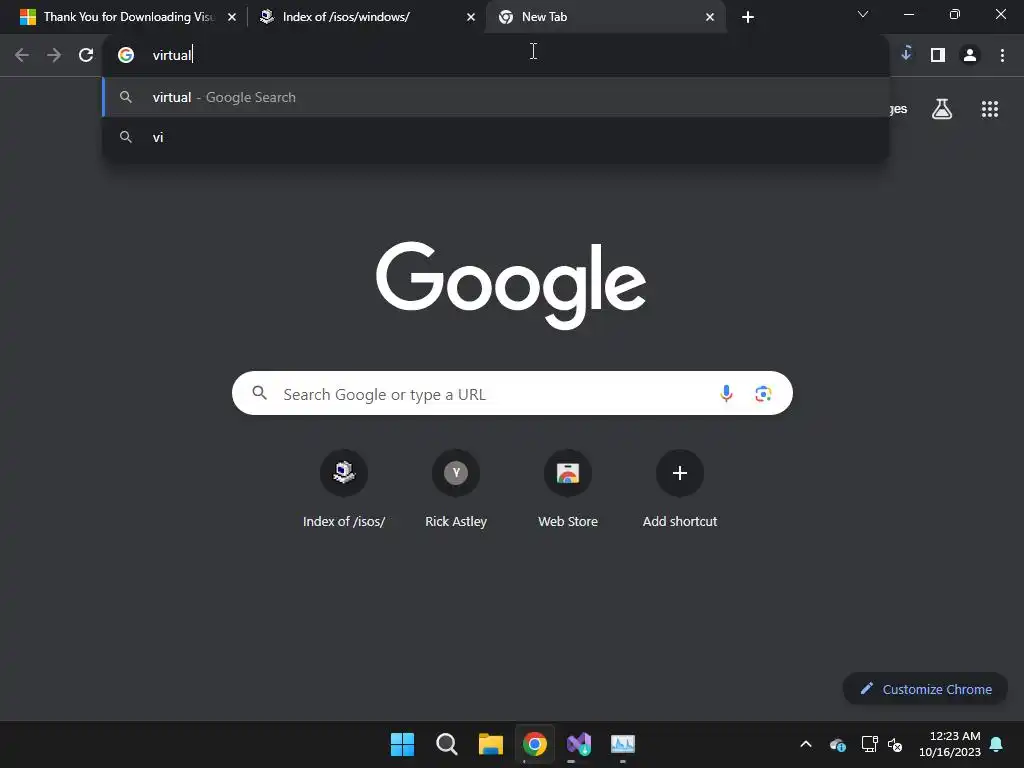
Task: Show hidden system tray icons
Action: (806, 744)
